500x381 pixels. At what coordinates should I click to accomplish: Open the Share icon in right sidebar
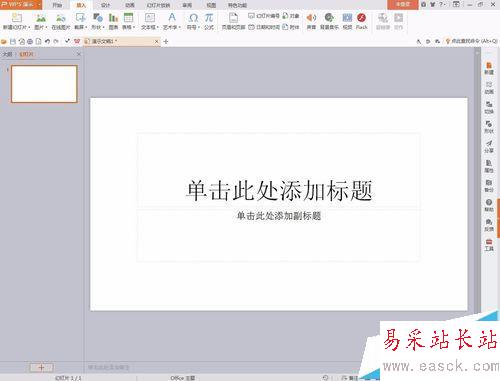pyautogui.click(x=489, y=147)
